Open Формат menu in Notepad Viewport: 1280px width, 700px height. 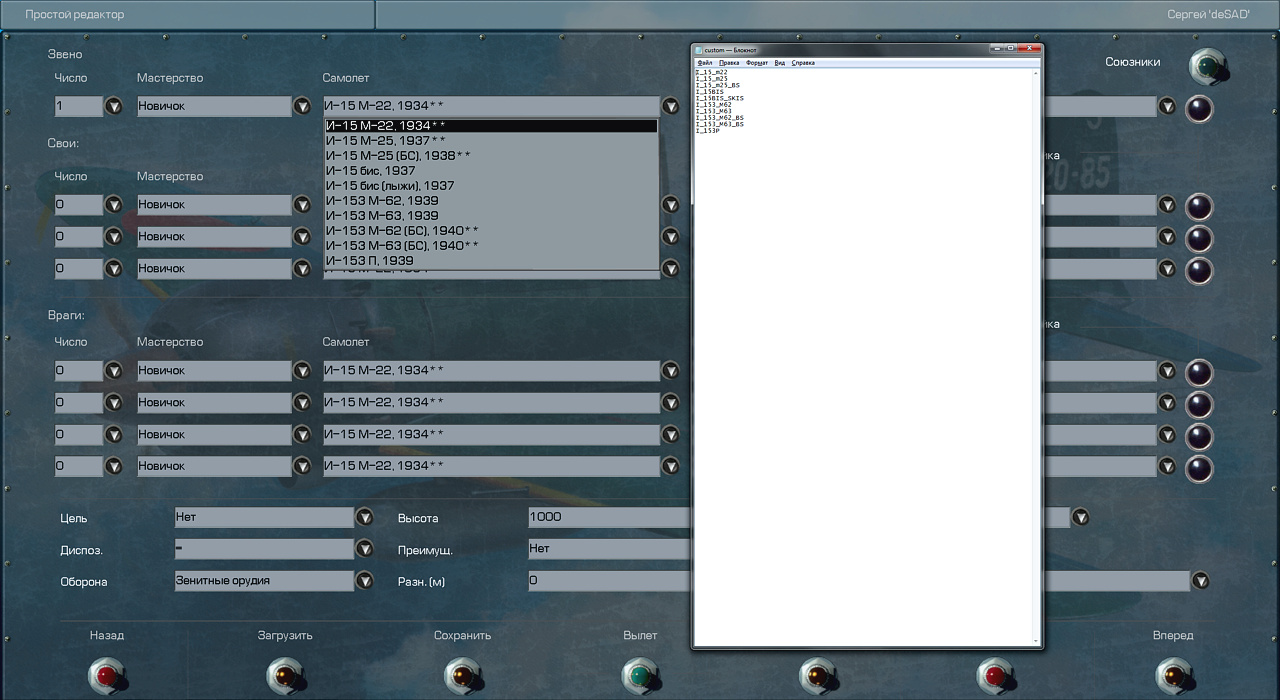[x=757, y=62]
